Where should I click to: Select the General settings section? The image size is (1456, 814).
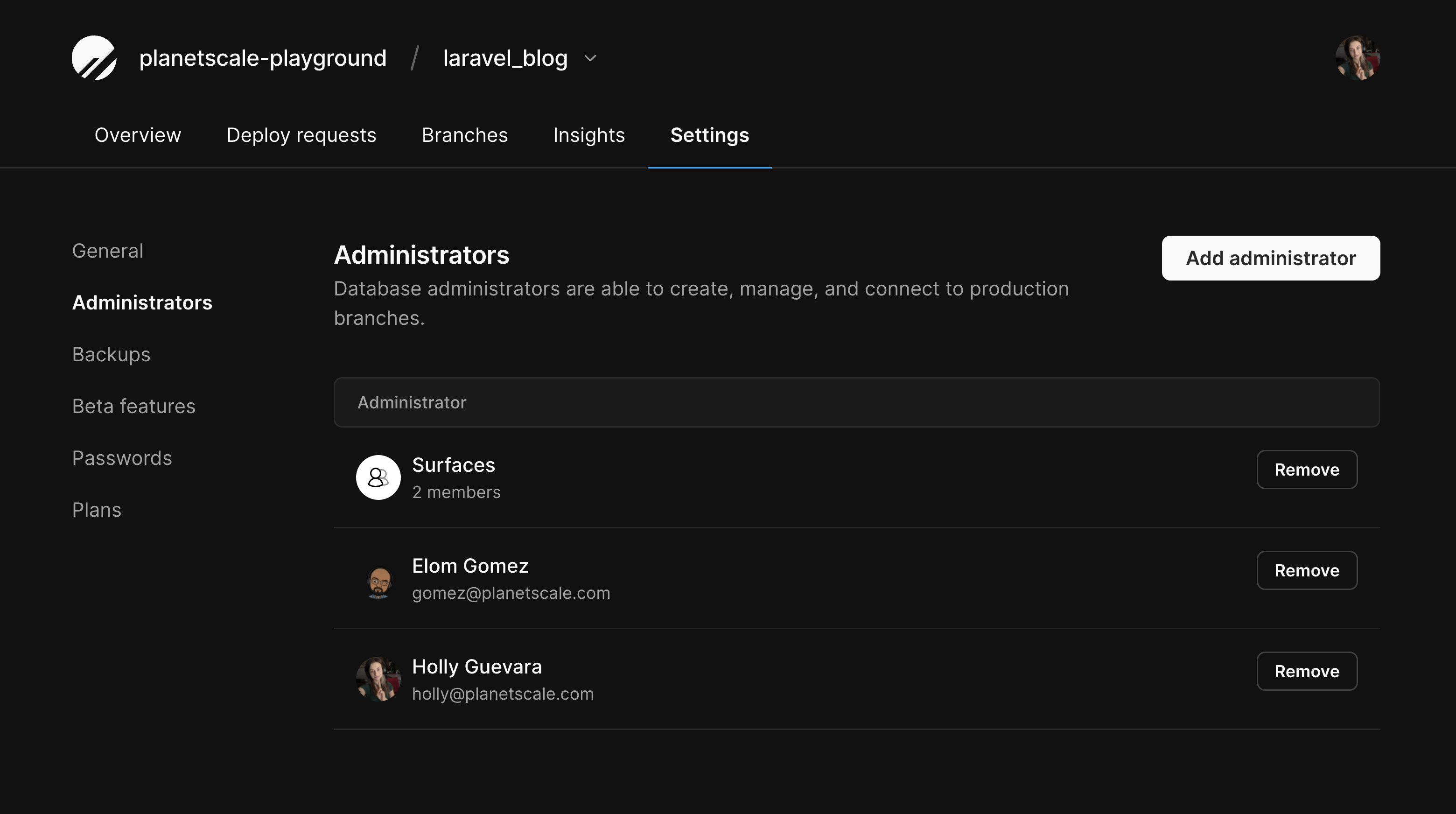[107, 251]
